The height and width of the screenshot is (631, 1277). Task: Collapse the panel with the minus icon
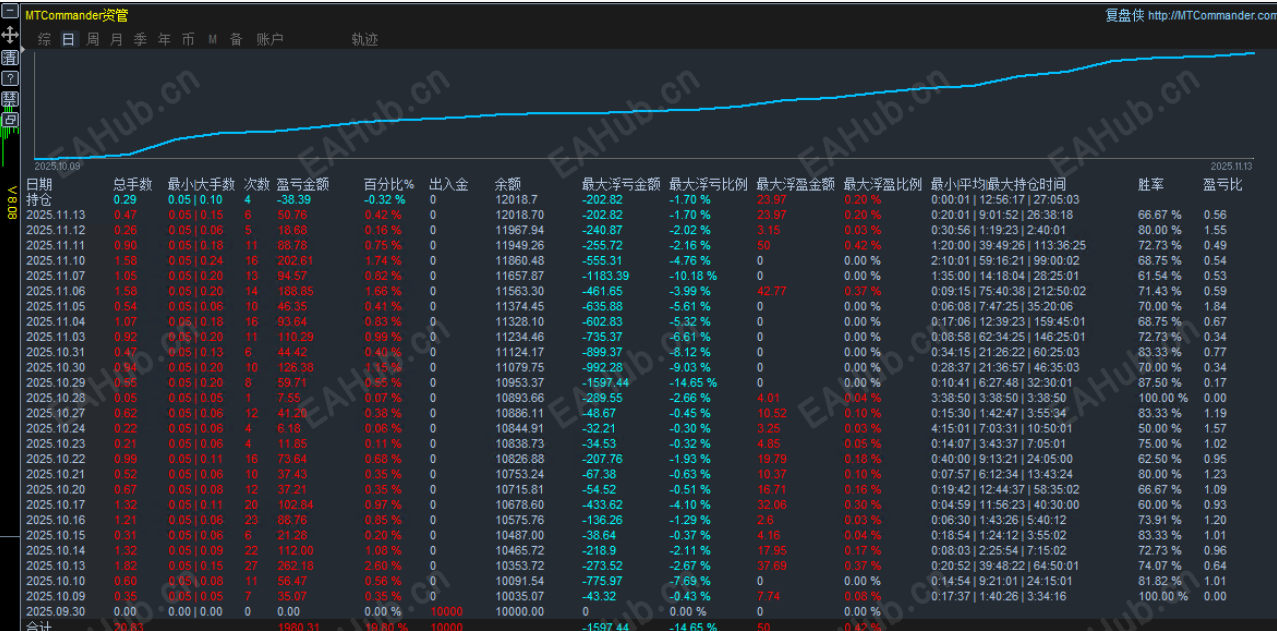10,12
